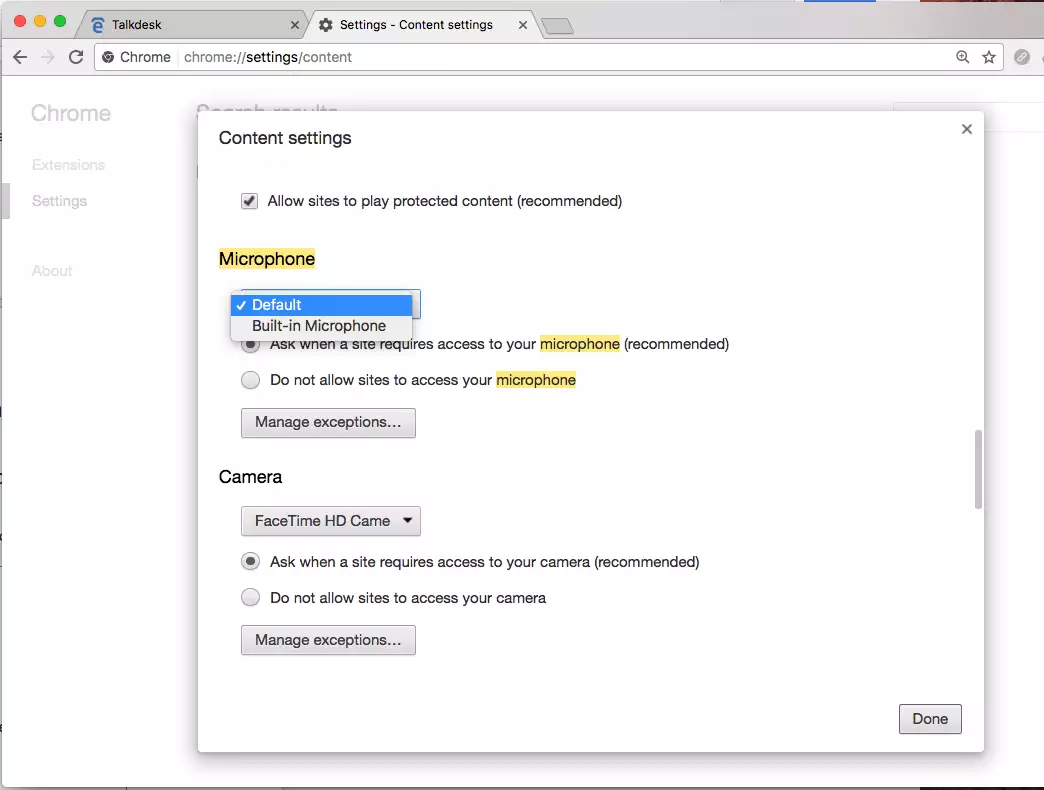
Task: Click the browser back arrow
Action: [20, 57]
